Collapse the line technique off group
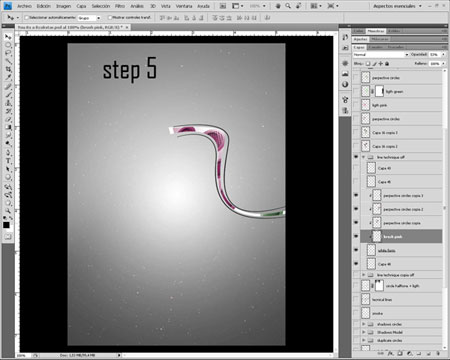450x360 pixels. tap(364, 157)
